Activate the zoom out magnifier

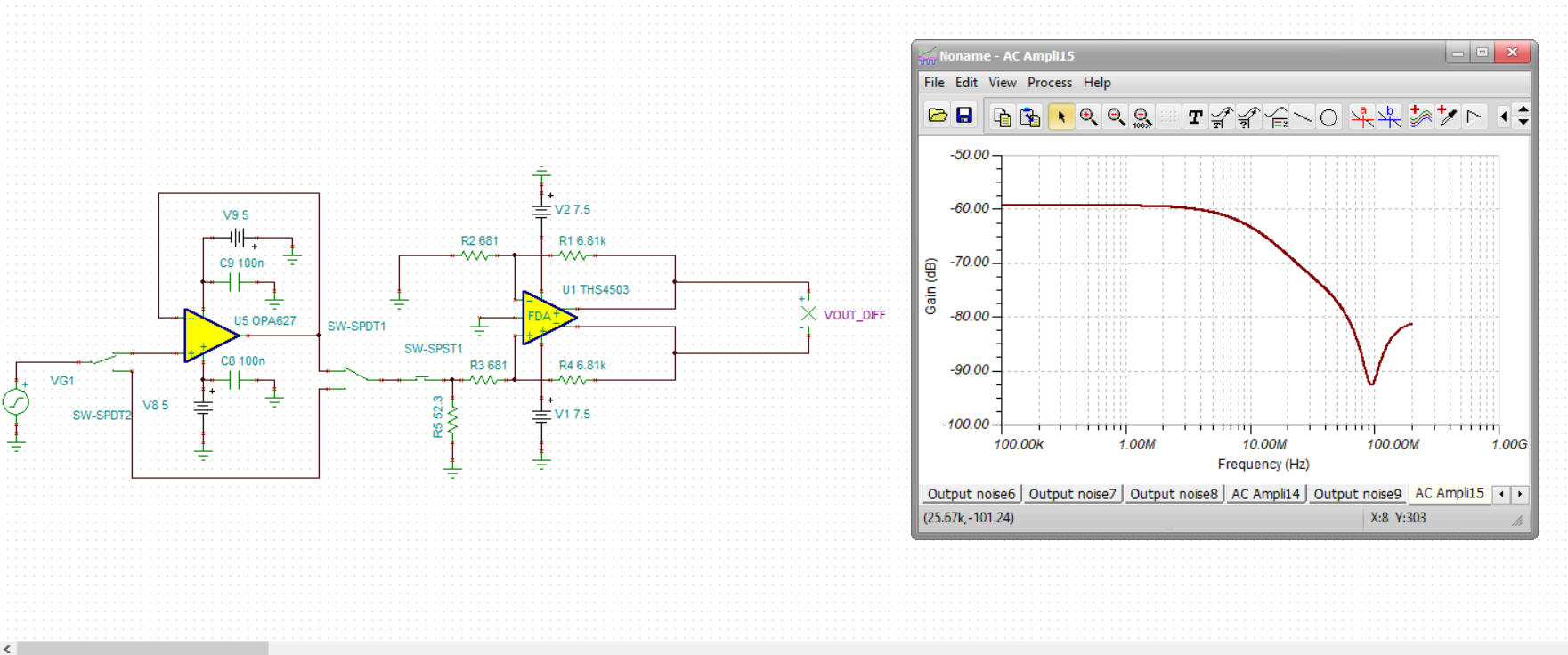(1116, 117)
